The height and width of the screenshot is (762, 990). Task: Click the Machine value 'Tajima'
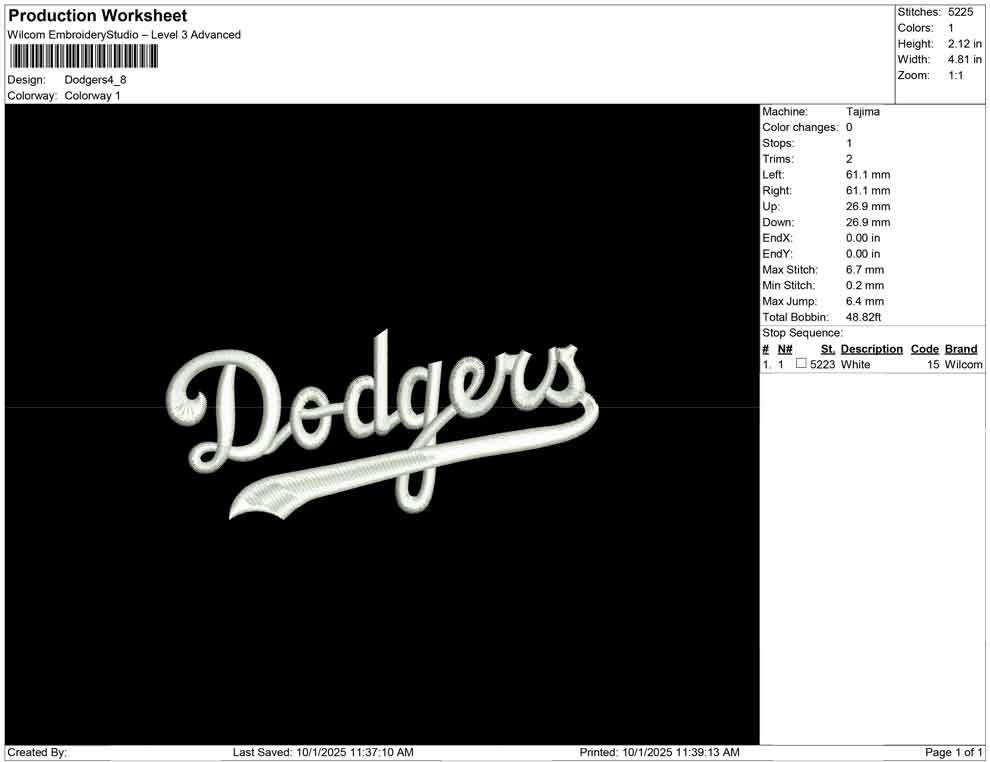[x=862, y=112]
